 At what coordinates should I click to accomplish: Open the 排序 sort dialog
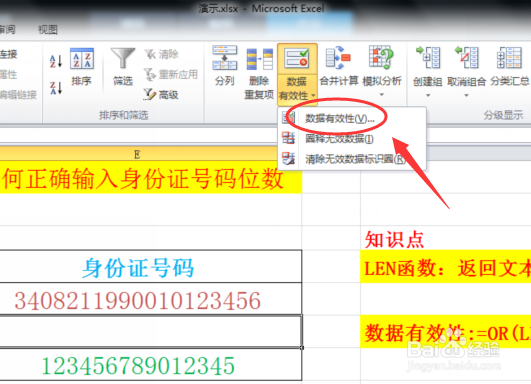tap(82, 67)
